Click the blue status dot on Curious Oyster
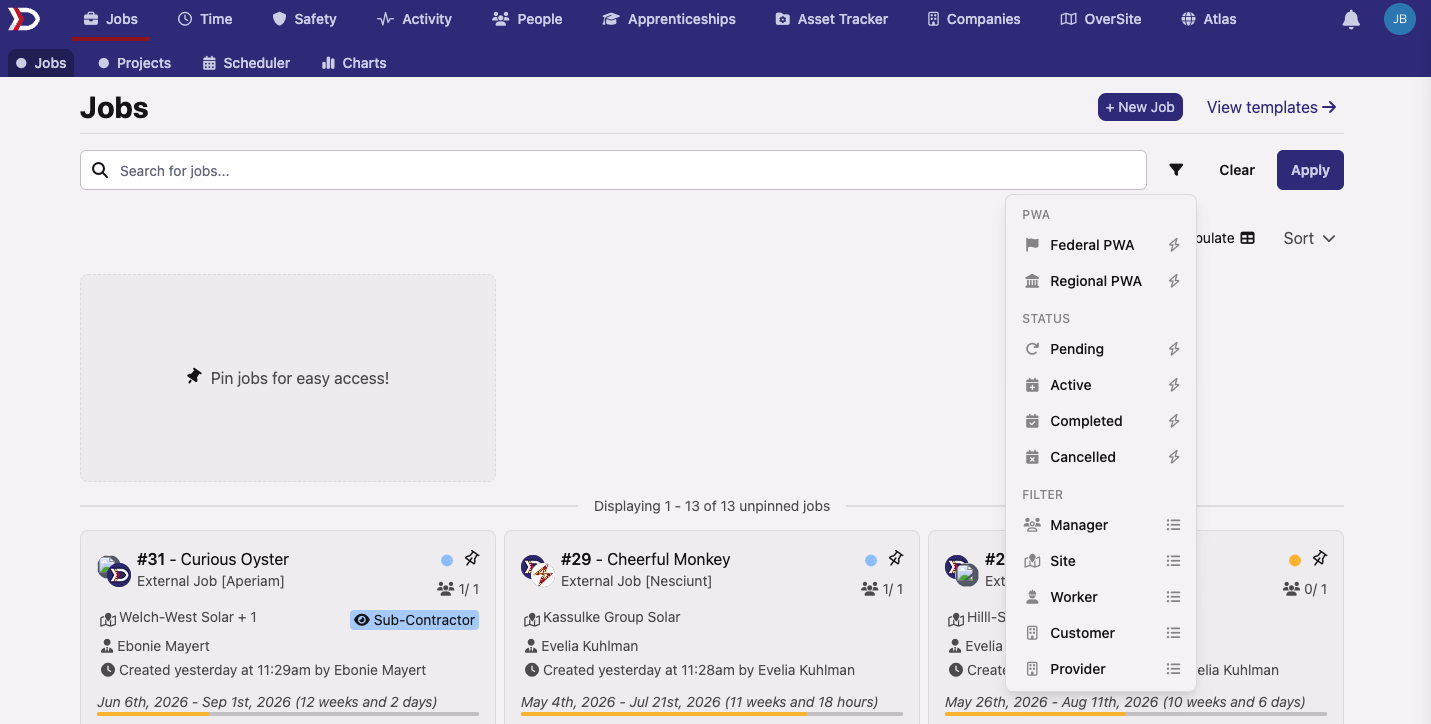The width and height of the screenshot is (1431, 724). 447,560
